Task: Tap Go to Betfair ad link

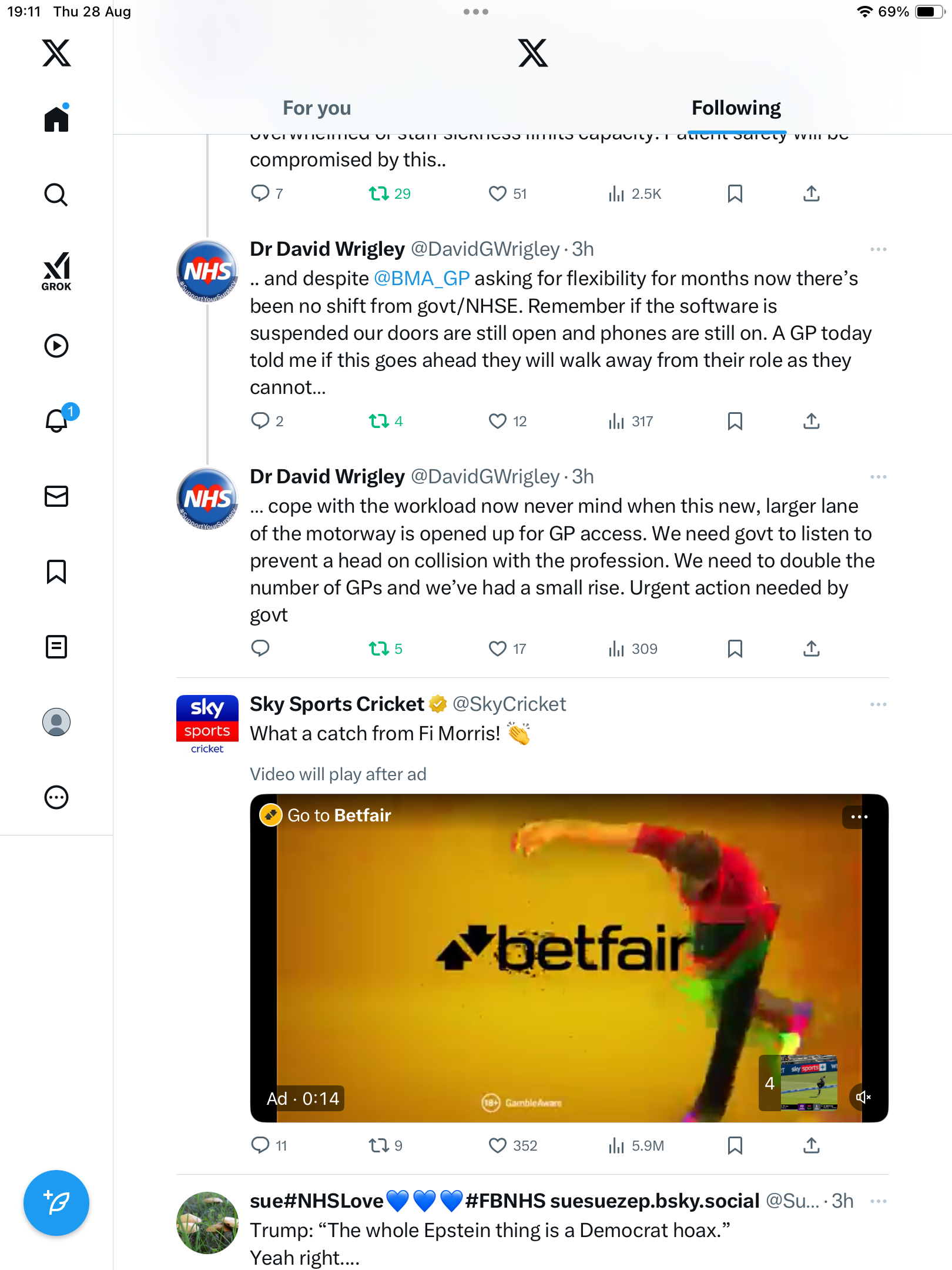Action: click(338, 816)
